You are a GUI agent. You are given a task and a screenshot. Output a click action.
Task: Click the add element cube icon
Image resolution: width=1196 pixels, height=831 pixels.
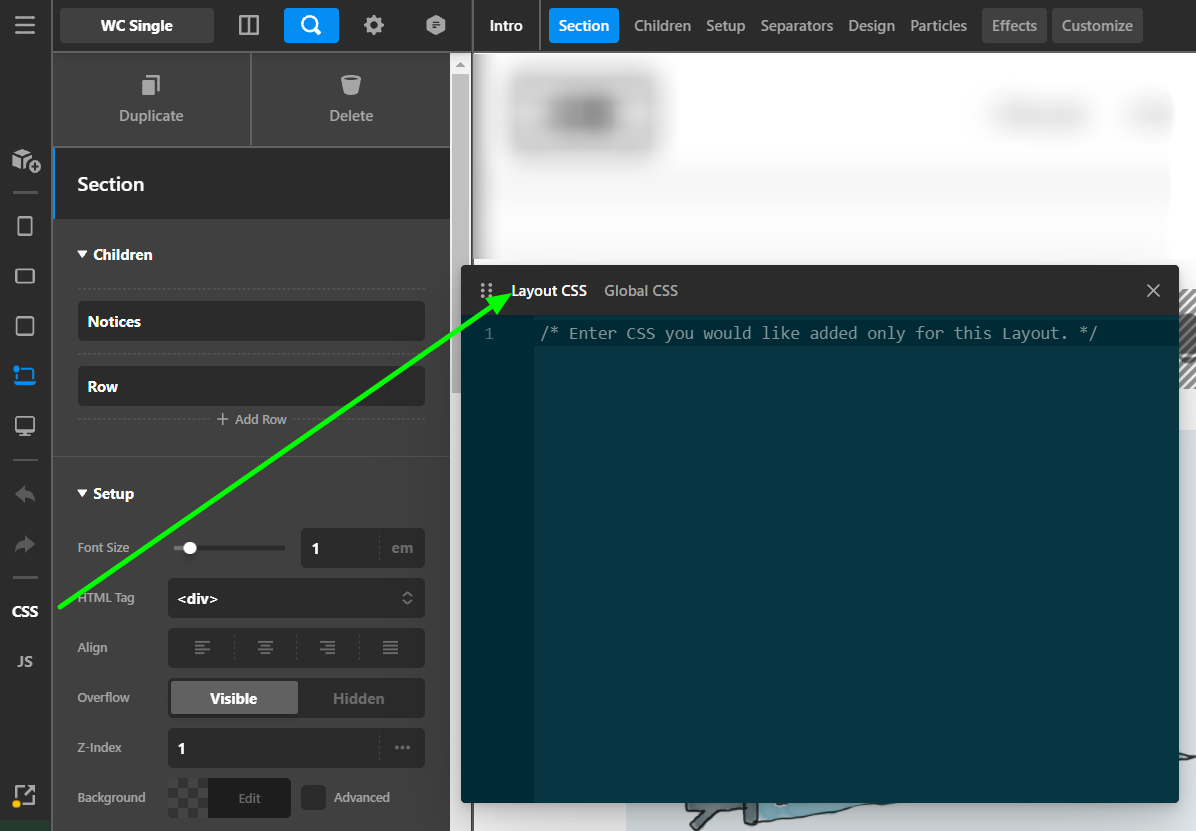[25, 160]
